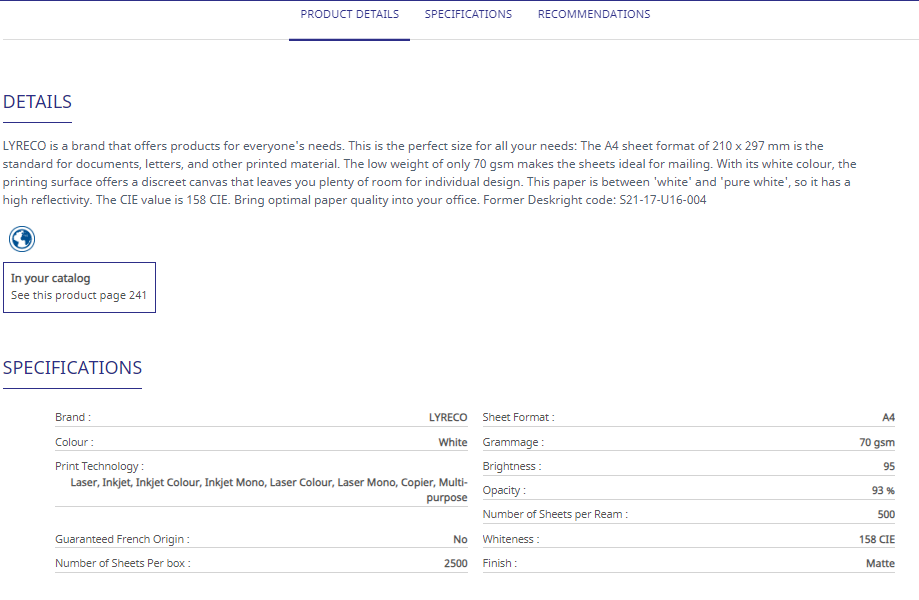Click the Sheet Format value 'A4'
This screenshot has height=600, width=919.
coord(889,417)
